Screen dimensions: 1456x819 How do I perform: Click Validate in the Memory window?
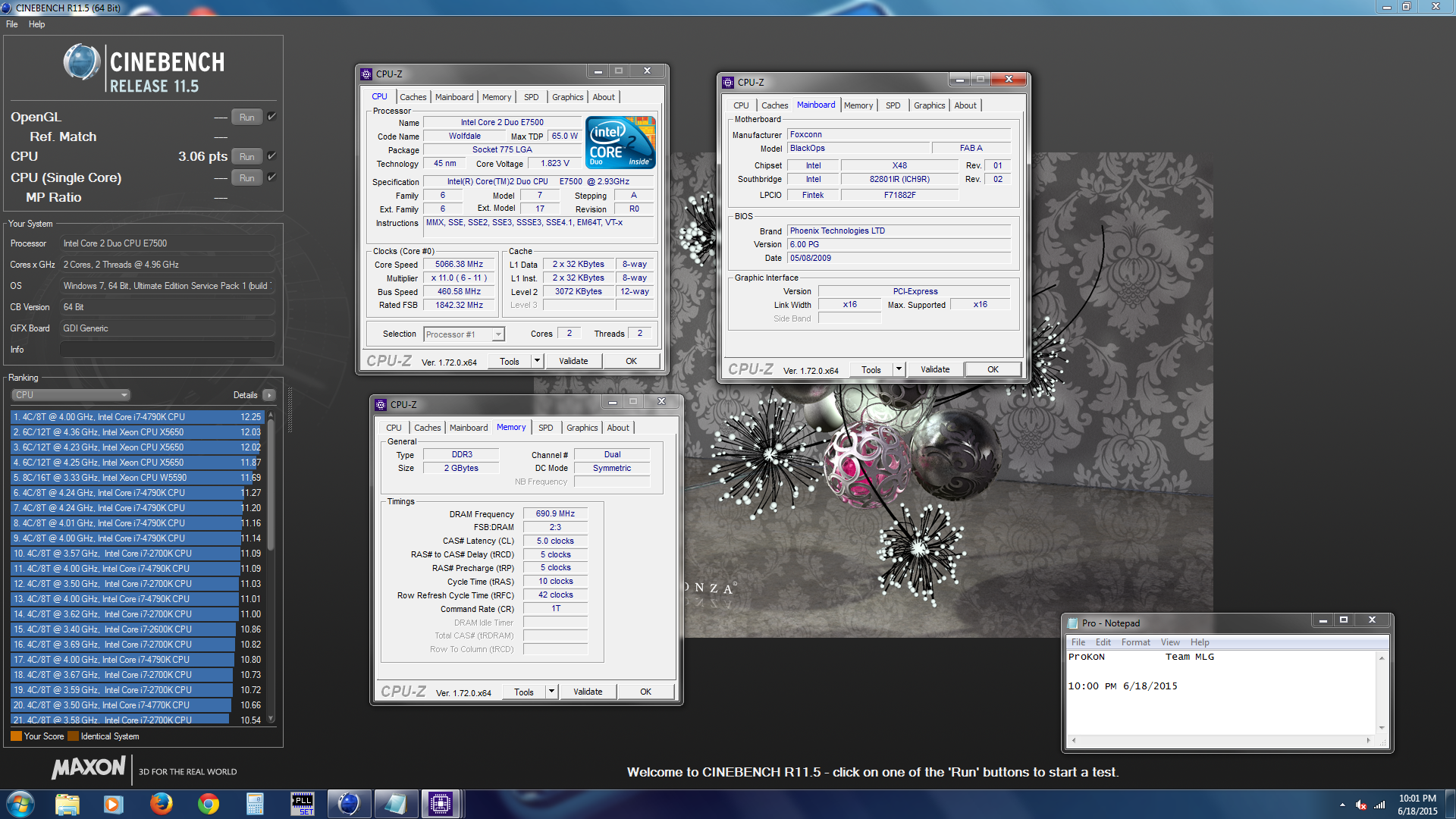coord(588,692)
